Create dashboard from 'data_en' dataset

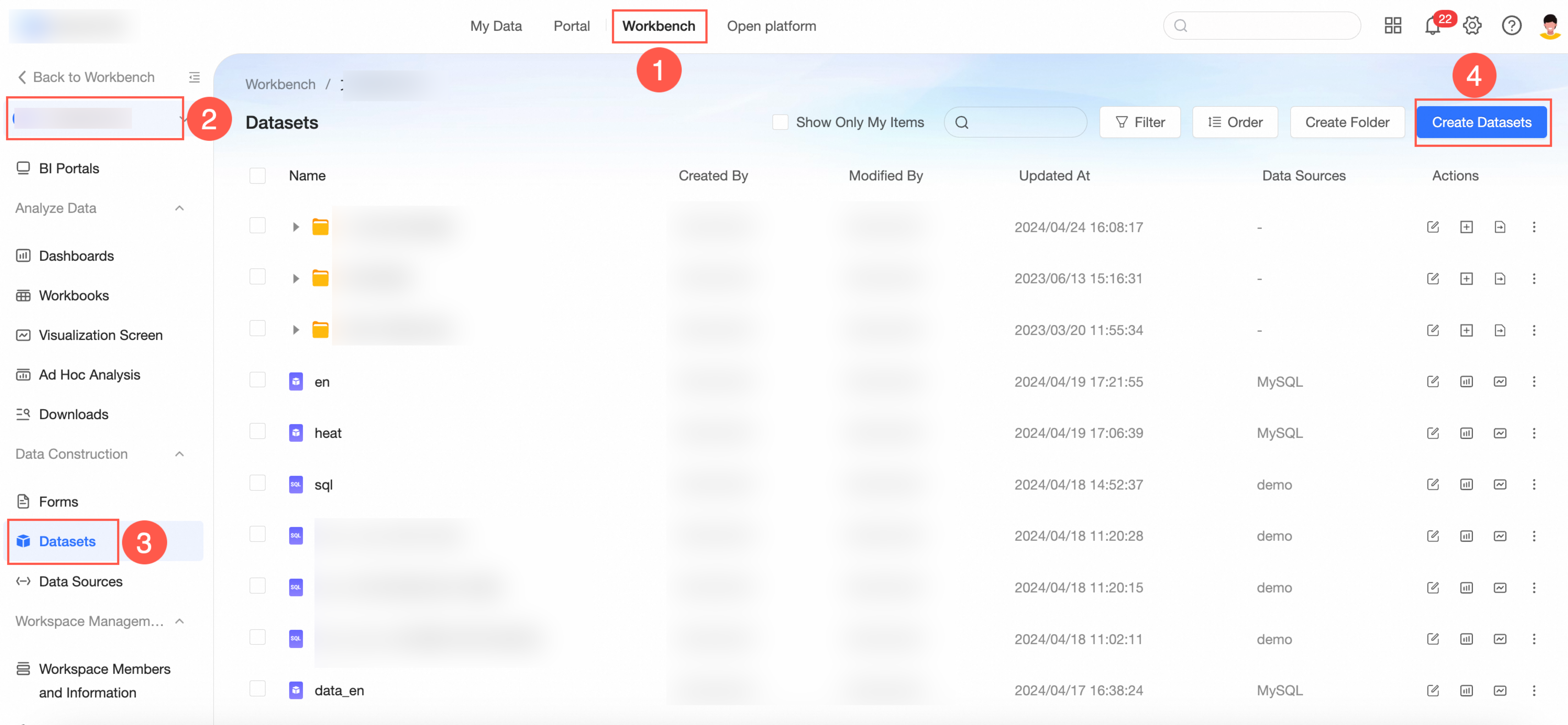point(1466,690)
